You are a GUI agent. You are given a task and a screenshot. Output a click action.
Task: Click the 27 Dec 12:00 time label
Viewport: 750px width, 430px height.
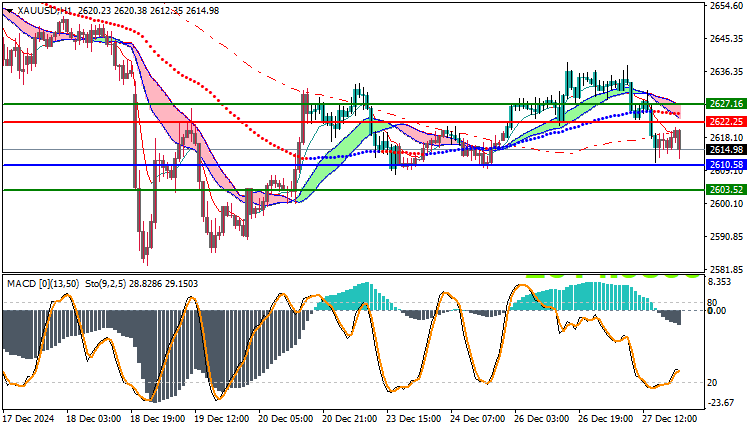point(670,419)
